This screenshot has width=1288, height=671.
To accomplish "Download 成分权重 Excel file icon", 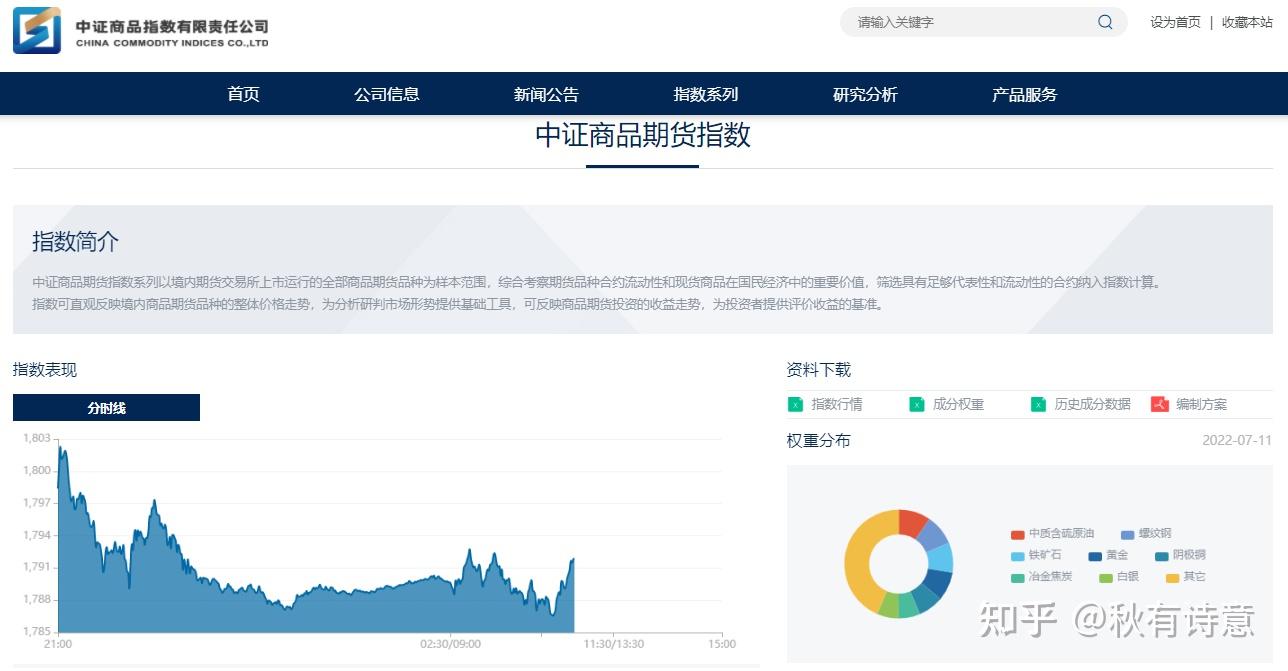I will (x=915, y=404).
